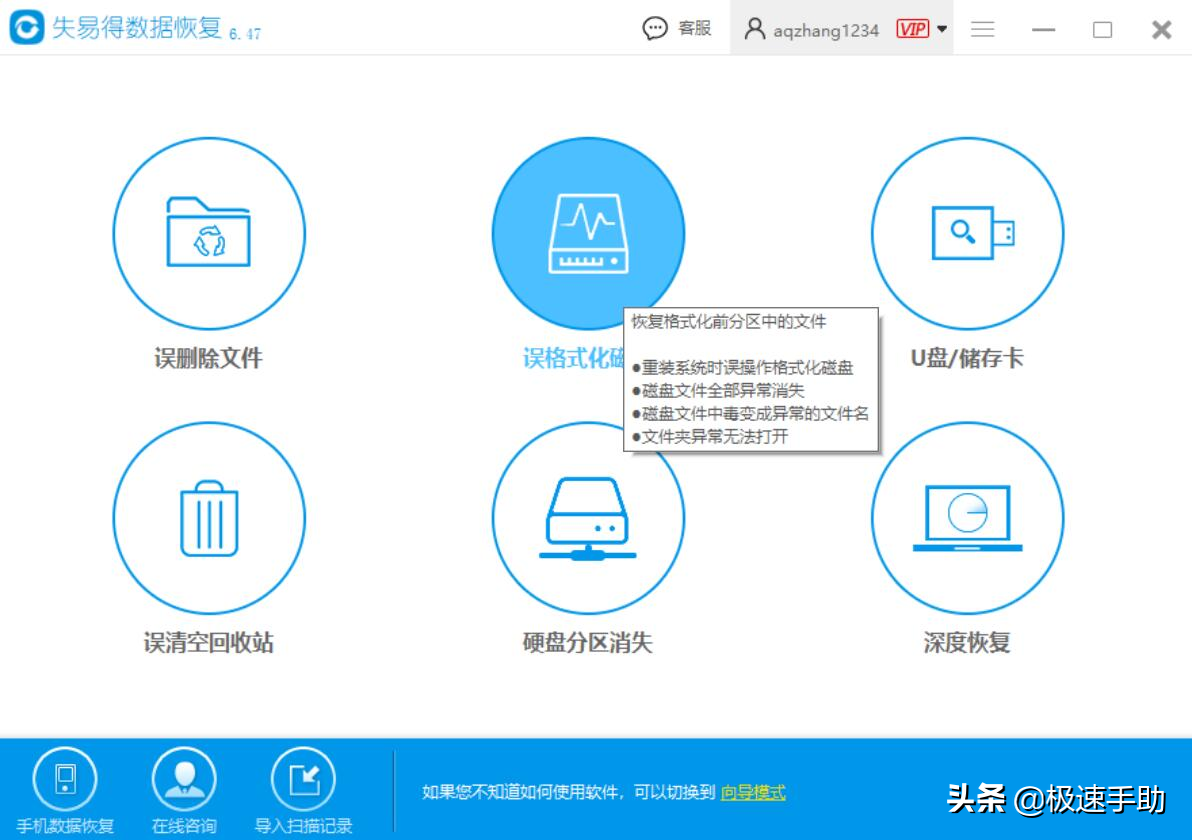This screenshot has width=1192, height=840.
Task: Expand the VIP membership dropdown
Action: pyautogui.click(x=943, y=28)
